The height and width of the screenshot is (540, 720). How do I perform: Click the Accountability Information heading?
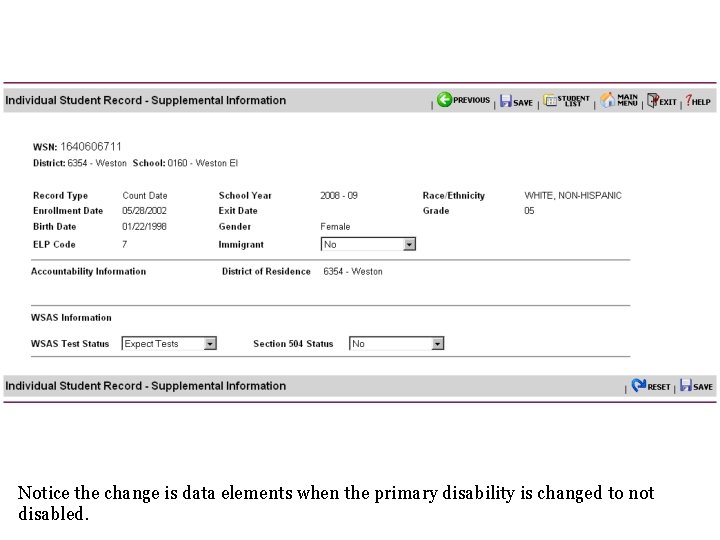tap(89, 271)
